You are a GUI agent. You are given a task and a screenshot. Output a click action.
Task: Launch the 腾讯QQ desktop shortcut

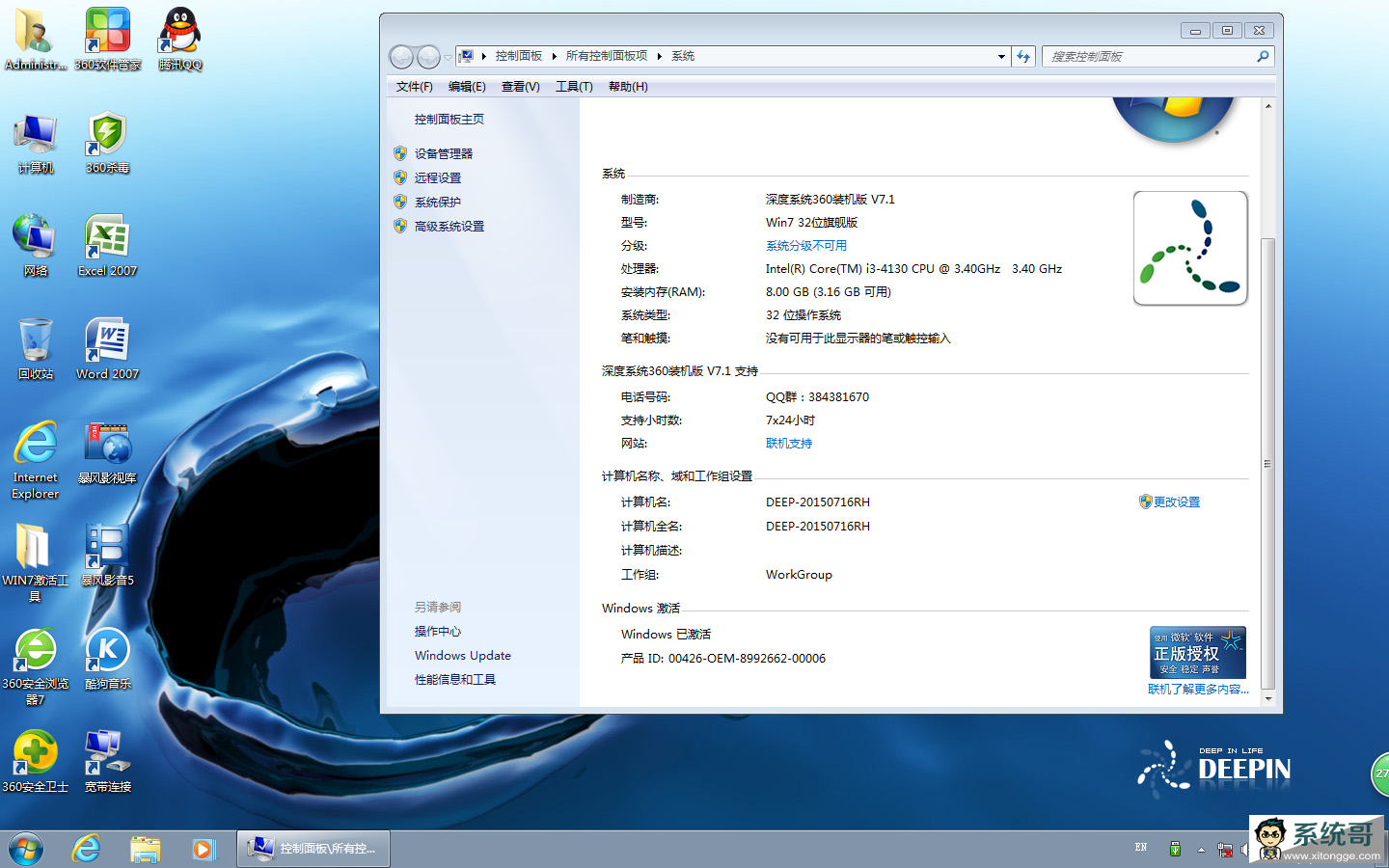pos(180,39)
